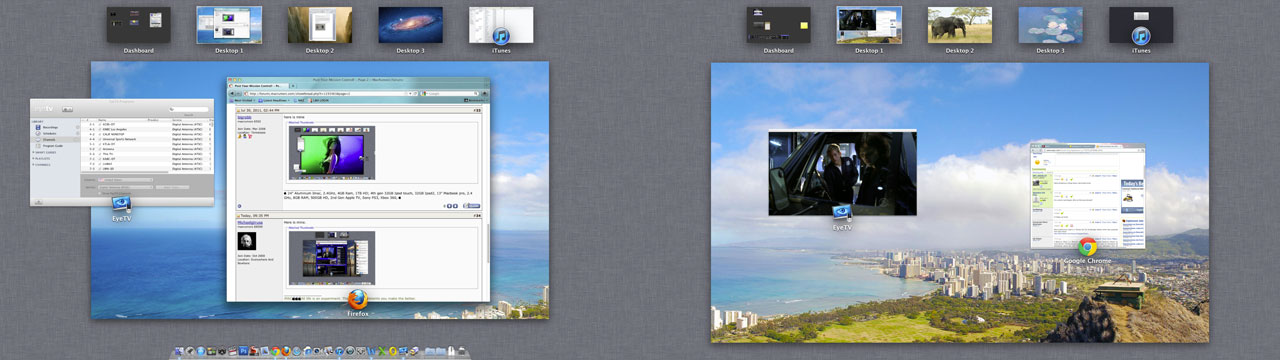Viewport: 1280px width, 360px height.
Task: Launch Microsoft Excel from the Dock
Action: point(382,351)
